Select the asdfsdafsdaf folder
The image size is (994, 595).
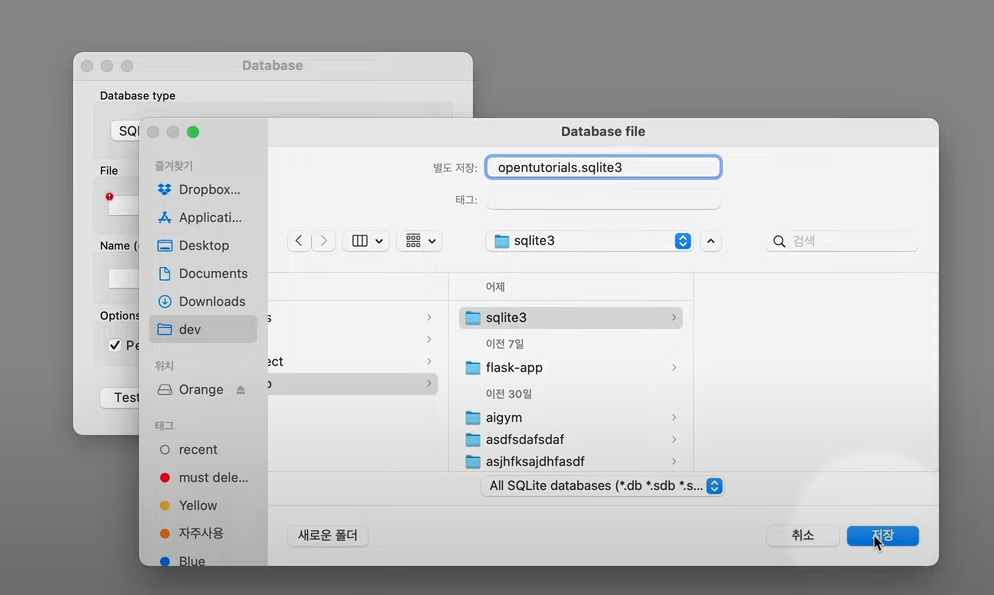pos(571,440)
